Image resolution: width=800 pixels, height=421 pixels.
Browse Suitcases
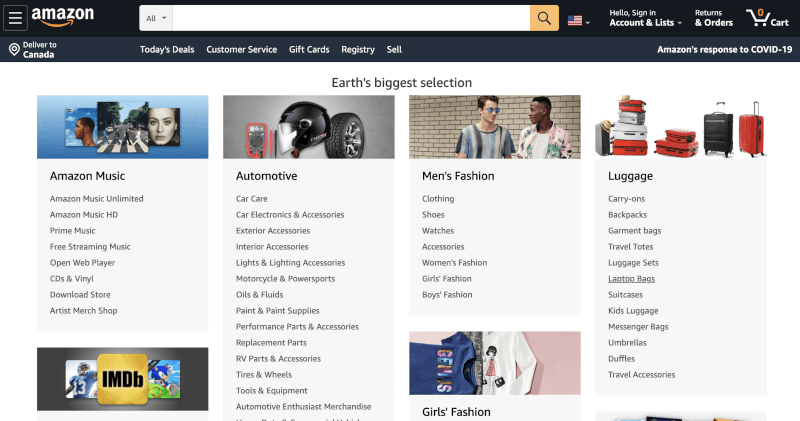pyautogui.click(x=625, y=294)
